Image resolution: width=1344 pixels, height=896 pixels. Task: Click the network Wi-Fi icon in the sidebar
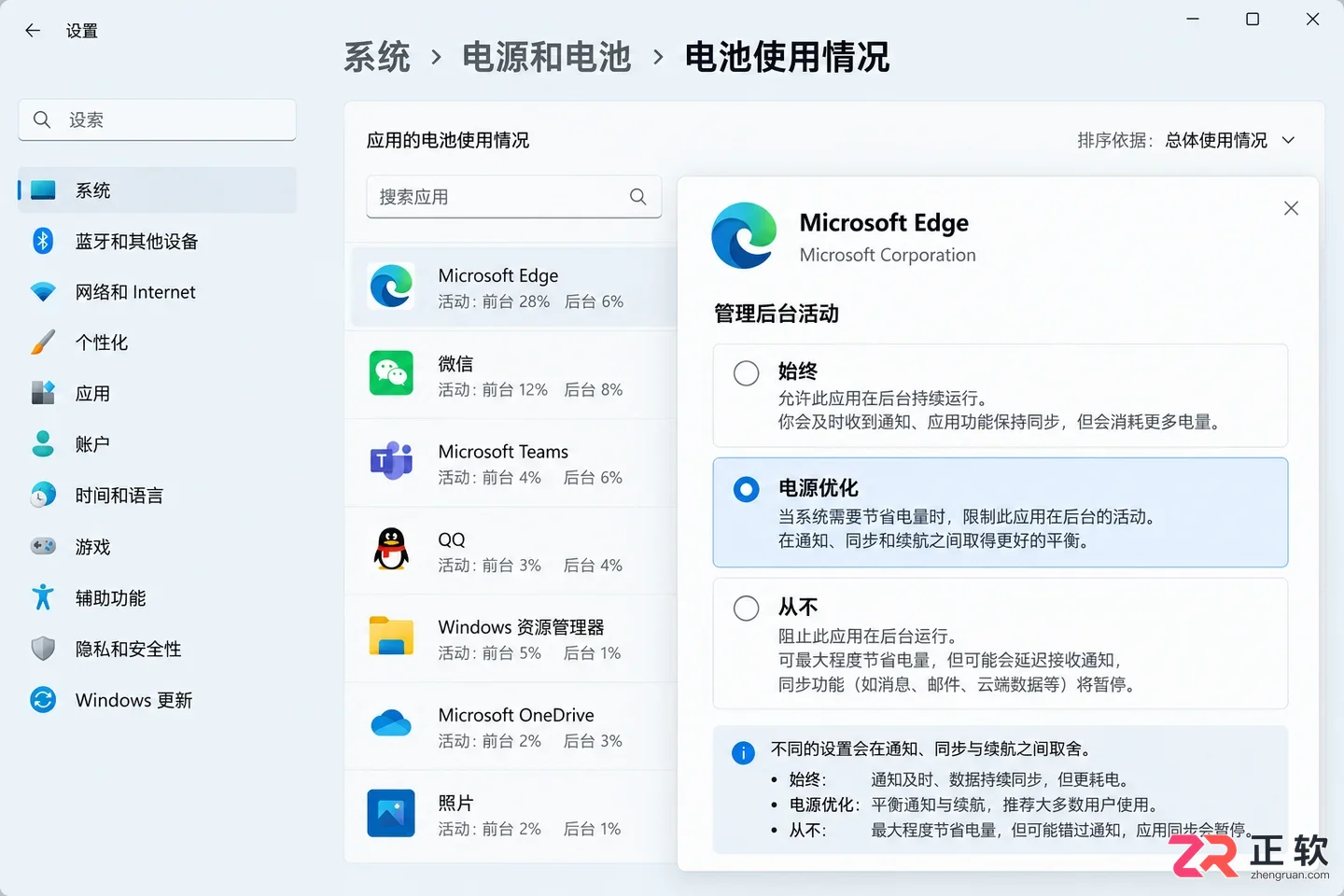[x=43, y=292]
